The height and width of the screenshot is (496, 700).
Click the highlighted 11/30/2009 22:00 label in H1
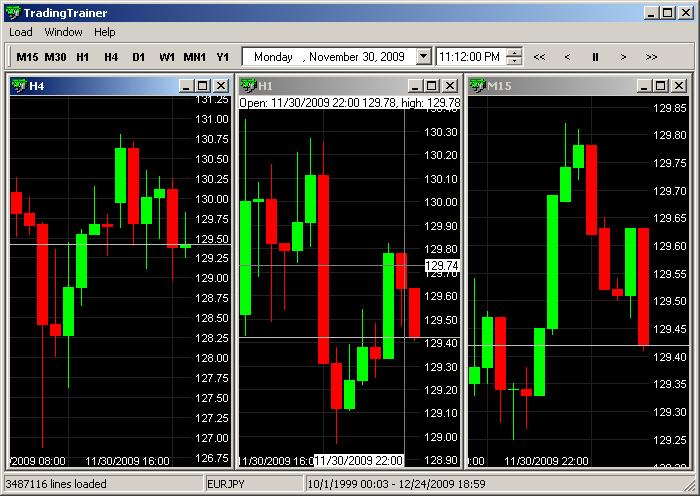coord(359,460)
